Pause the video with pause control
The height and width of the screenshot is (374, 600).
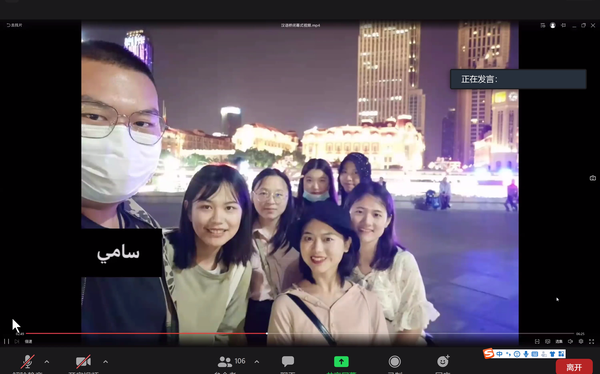click(7, 341)
